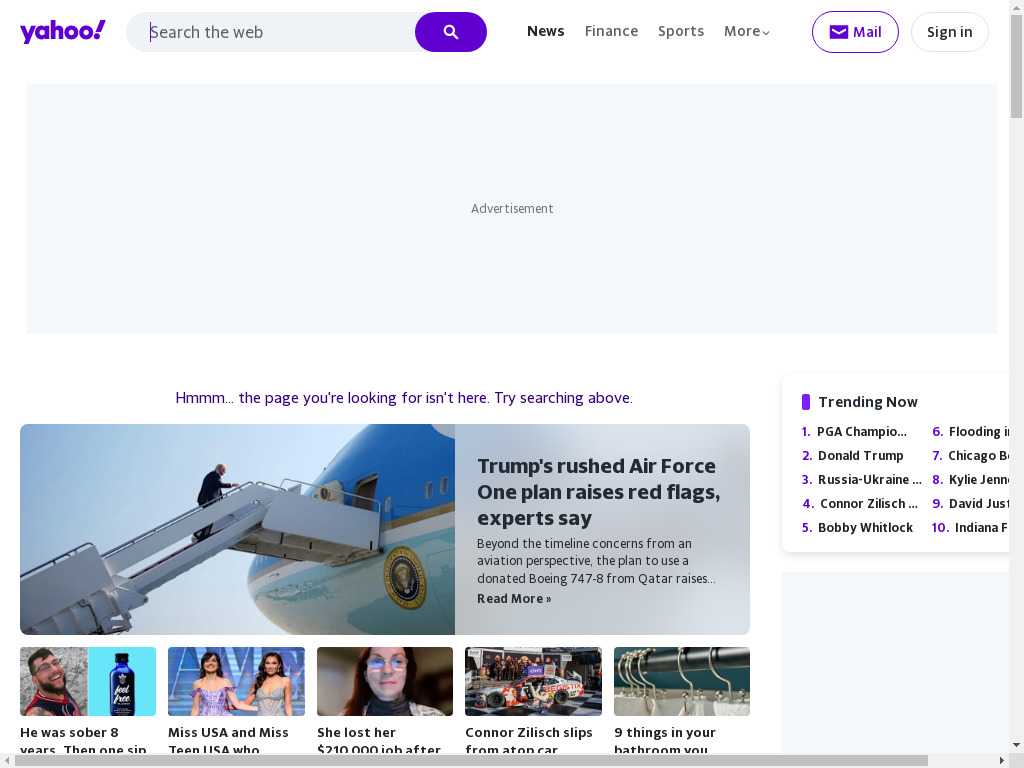This screenshot has width=1024, height=768.
Task: Open 'She lost her $210,000 job' thumbnail
Action: (x=384, y=681)
